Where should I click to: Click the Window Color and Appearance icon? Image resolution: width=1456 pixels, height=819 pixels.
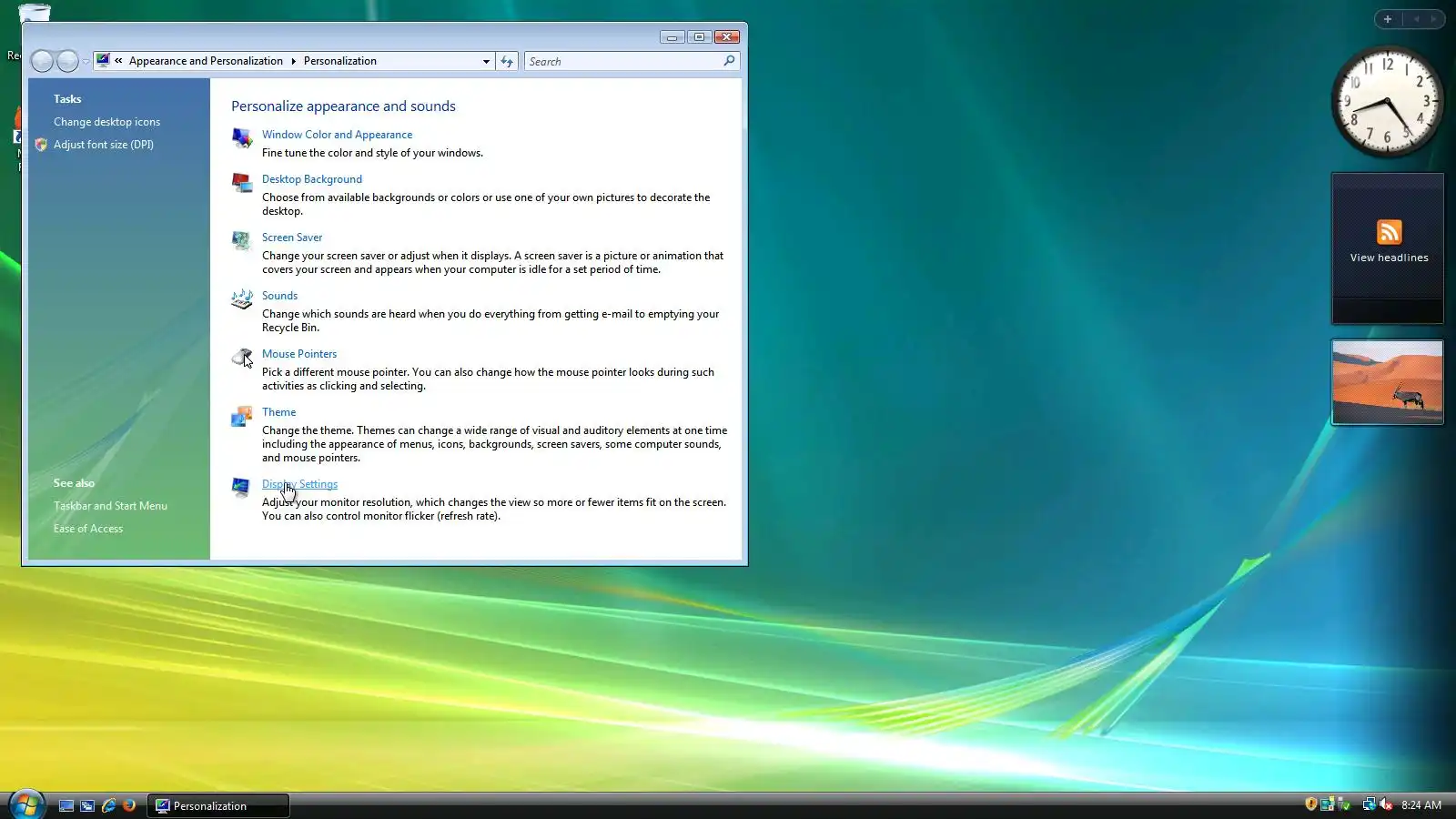[241, 137]
